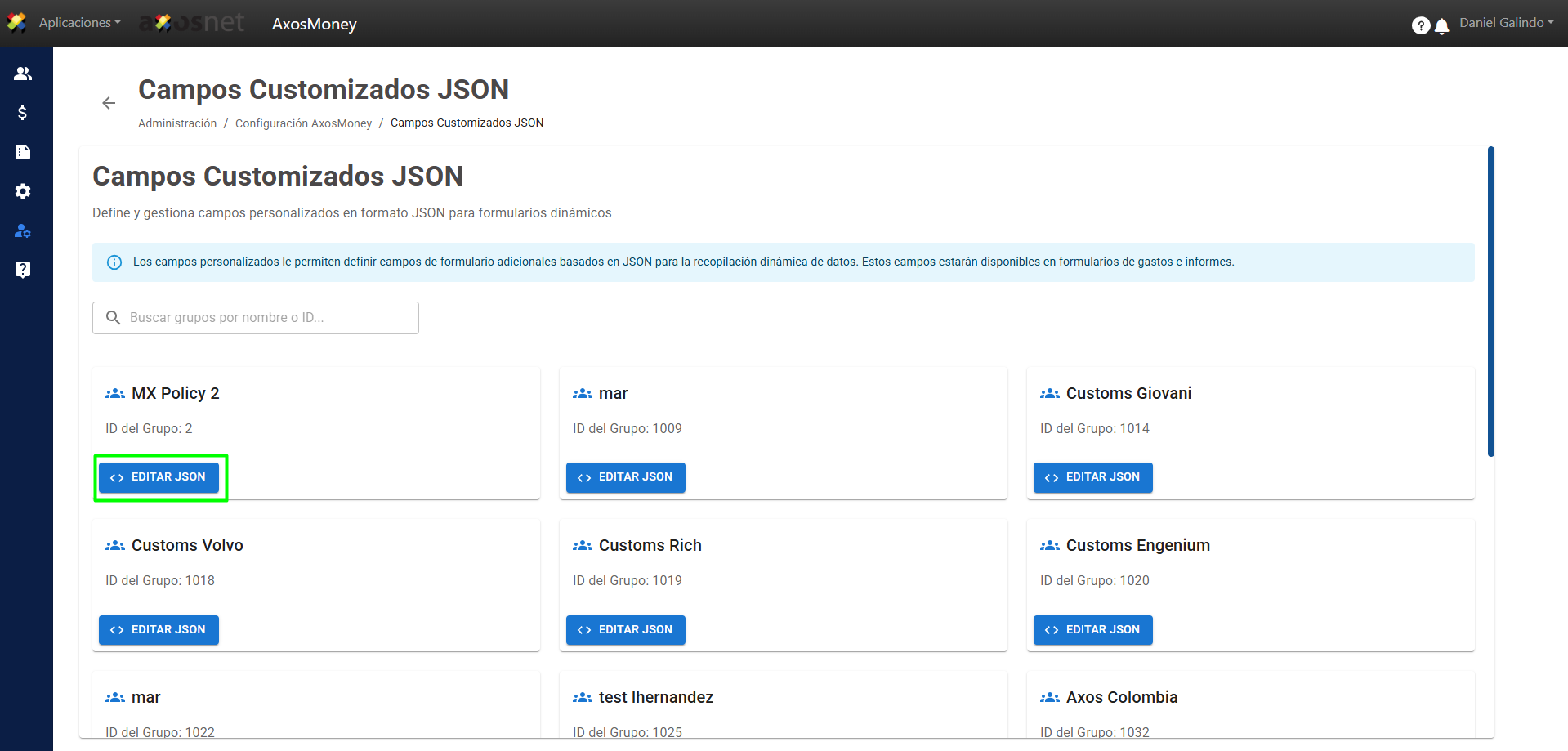Edit JSON for Customs Engenium
The width and height of the screenshot is (1568, 751).
click(1092, 630)
